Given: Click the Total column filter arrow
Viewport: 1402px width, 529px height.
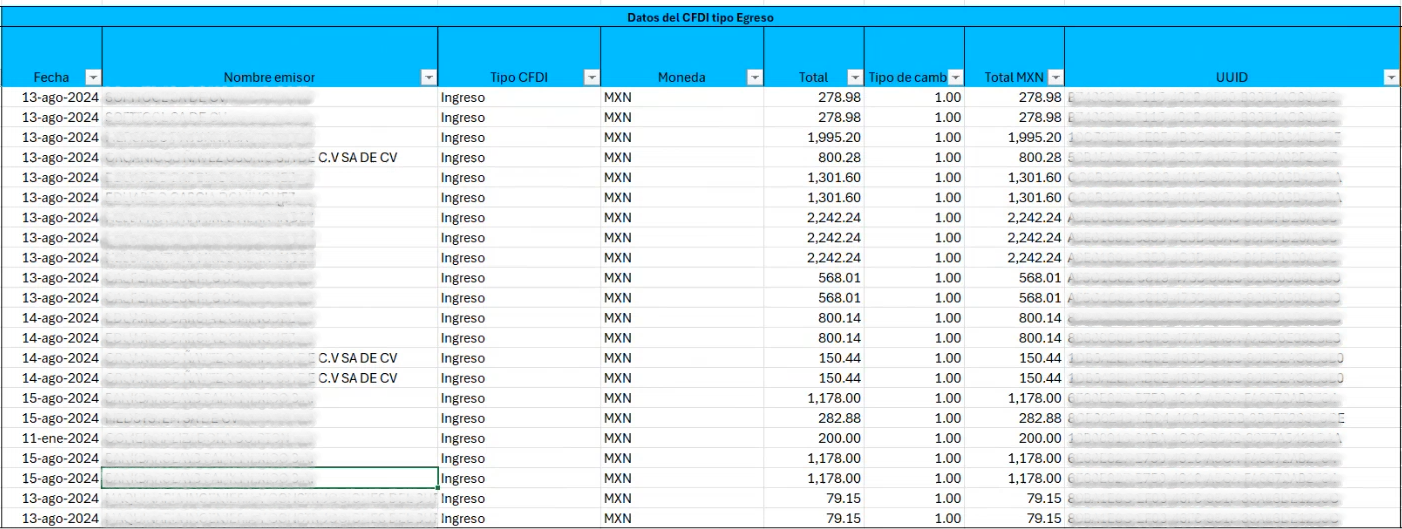Looking at the screenshot, I should click(x=854, y=77).
